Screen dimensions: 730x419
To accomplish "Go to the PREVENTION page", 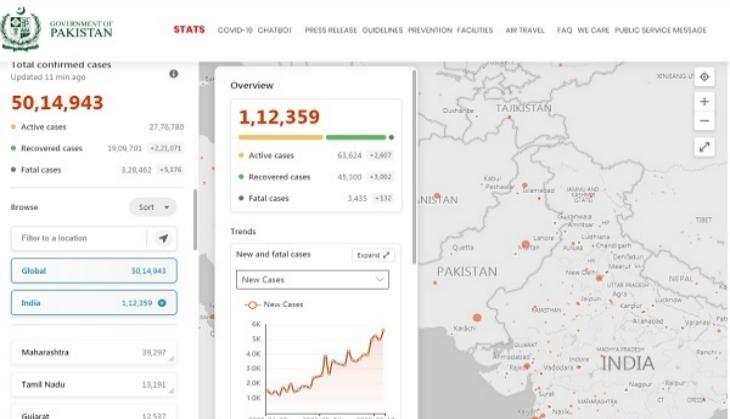I will [x=430, y=30].
